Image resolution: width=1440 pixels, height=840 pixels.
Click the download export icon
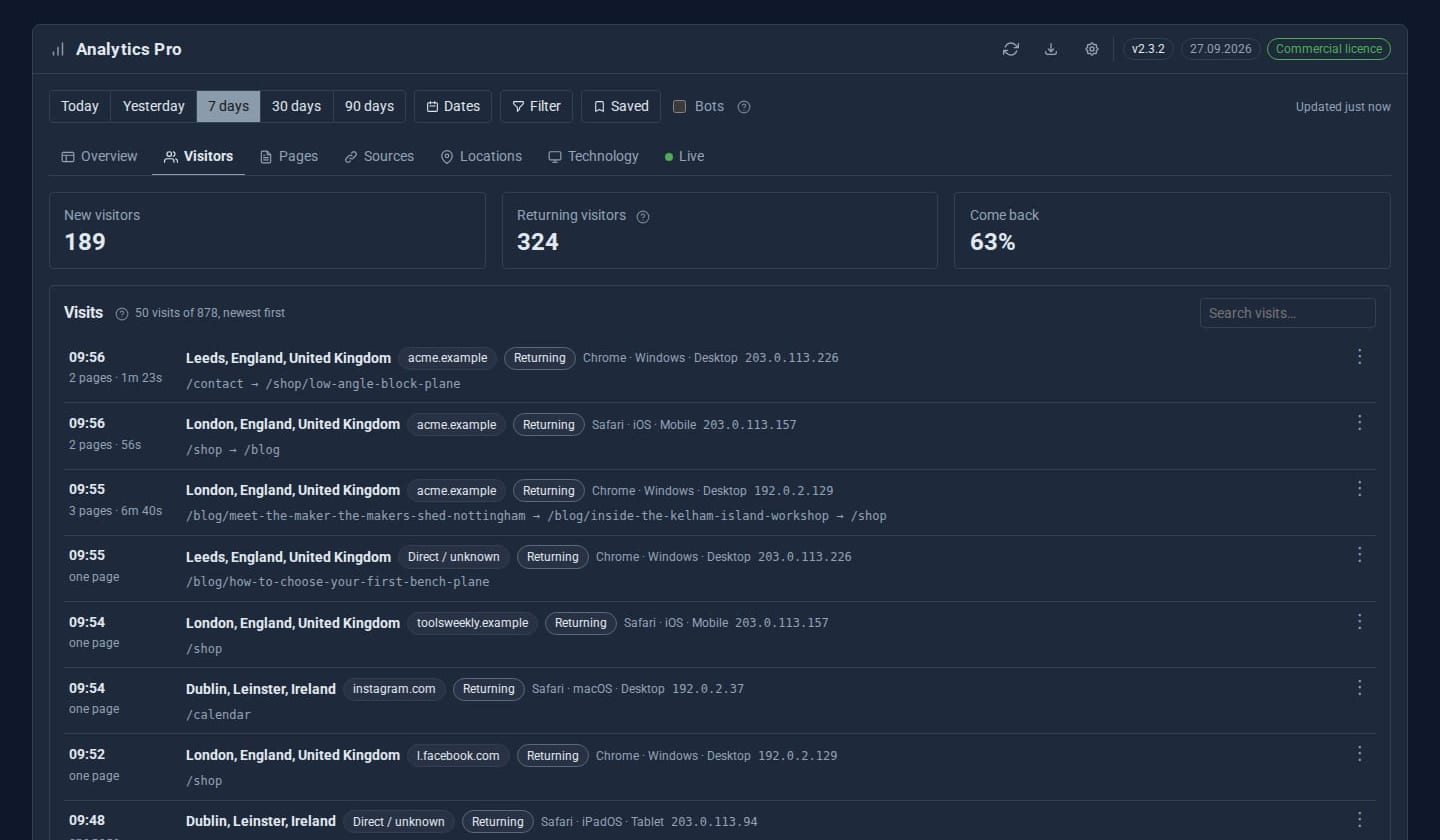click(1051, 49)
